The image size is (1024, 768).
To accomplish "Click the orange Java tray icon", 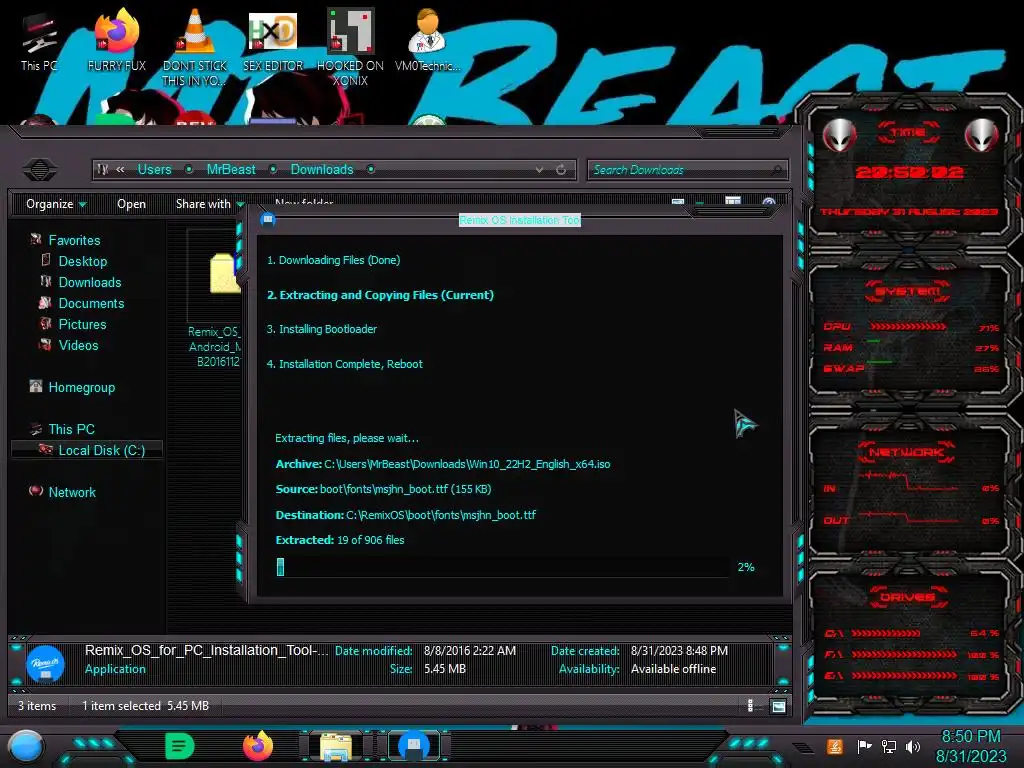I will tap(834, 746).
